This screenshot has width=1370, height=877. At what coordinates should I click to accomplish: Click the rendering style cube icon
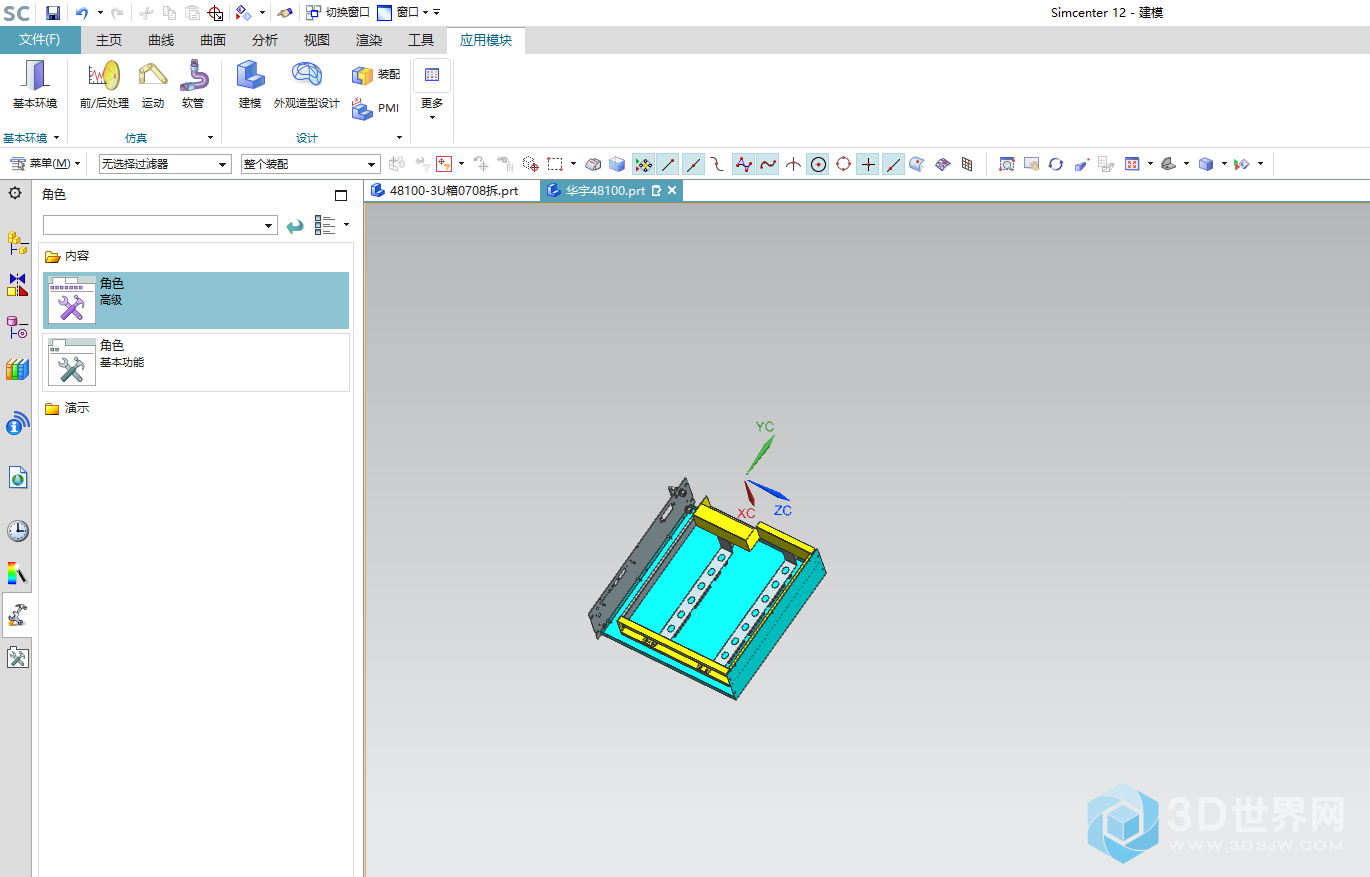click(1206, 164)
